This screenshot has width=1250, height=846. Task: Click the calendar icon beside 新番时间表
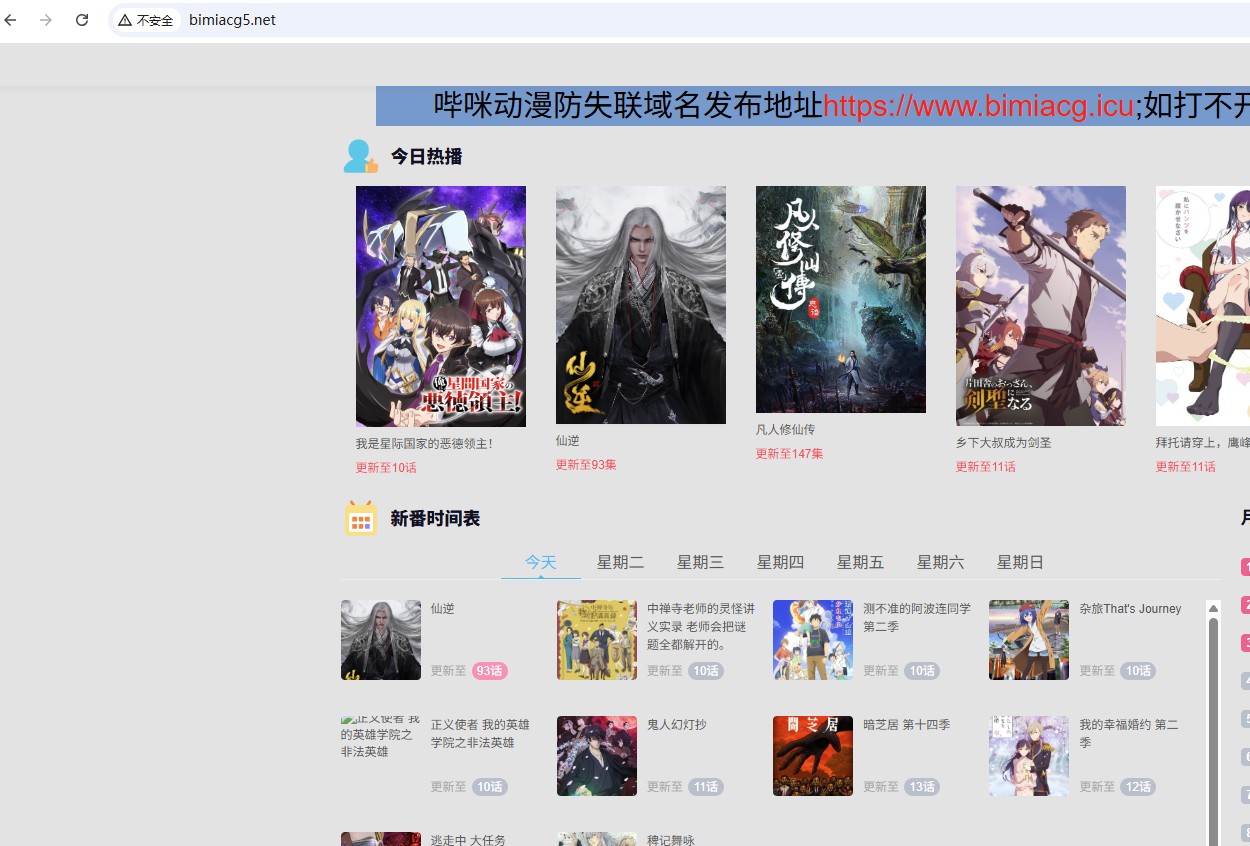click(x=361, y=518)
